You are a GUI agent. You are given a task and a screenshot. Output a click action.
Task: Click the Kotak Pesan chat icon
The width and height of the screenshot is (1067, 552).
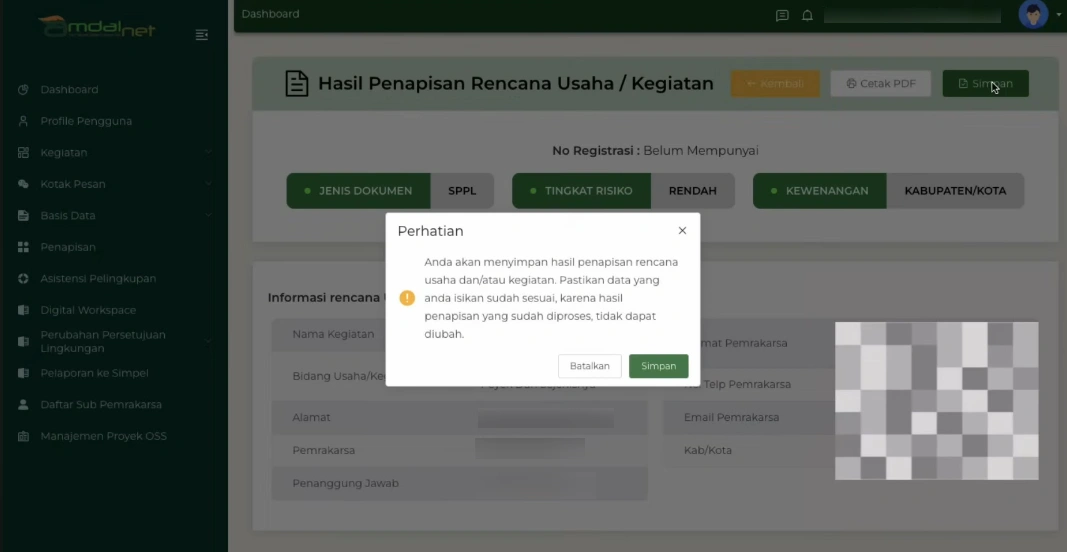tap(23, 184)
